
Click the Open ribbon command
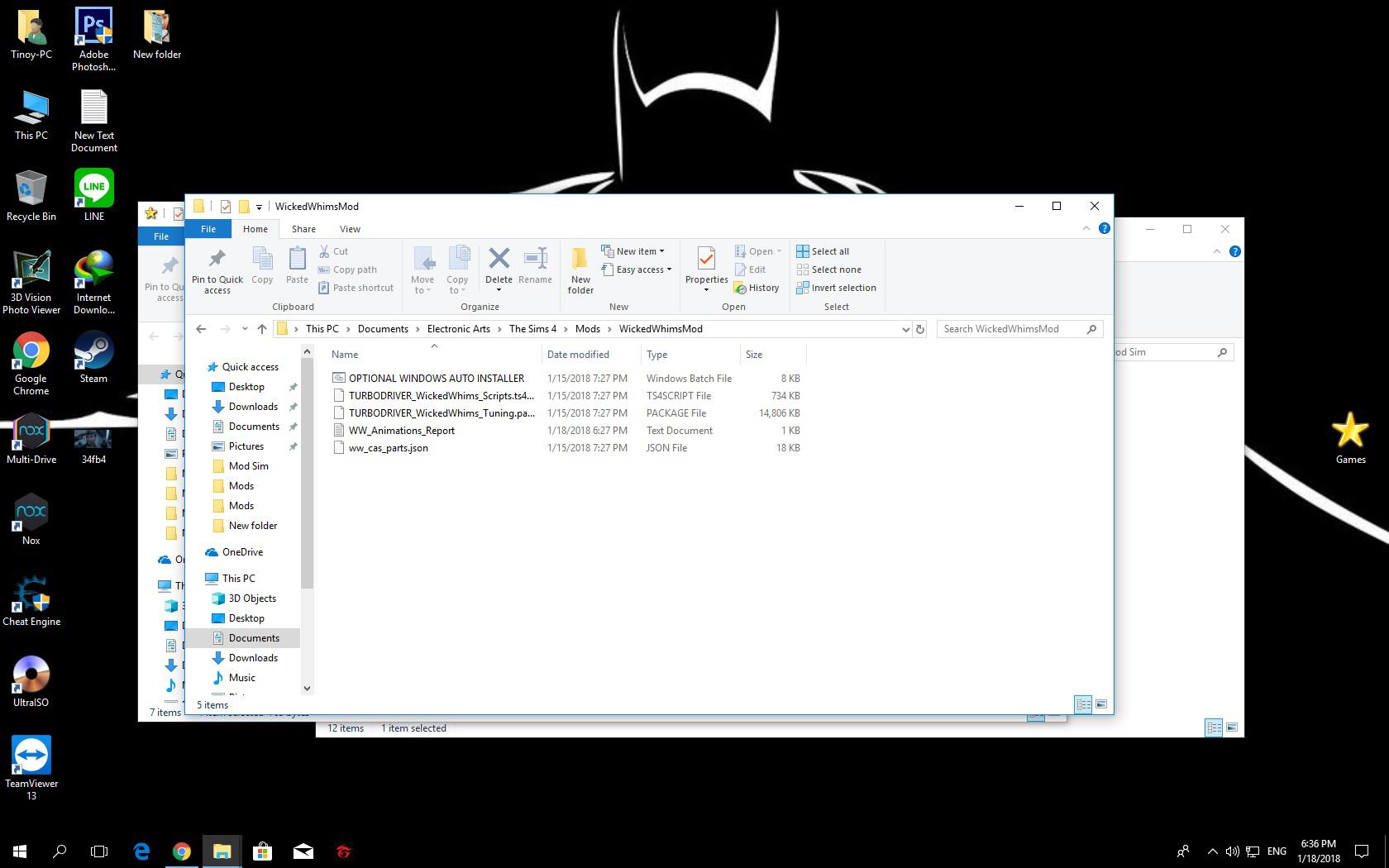tap(757, 251)
